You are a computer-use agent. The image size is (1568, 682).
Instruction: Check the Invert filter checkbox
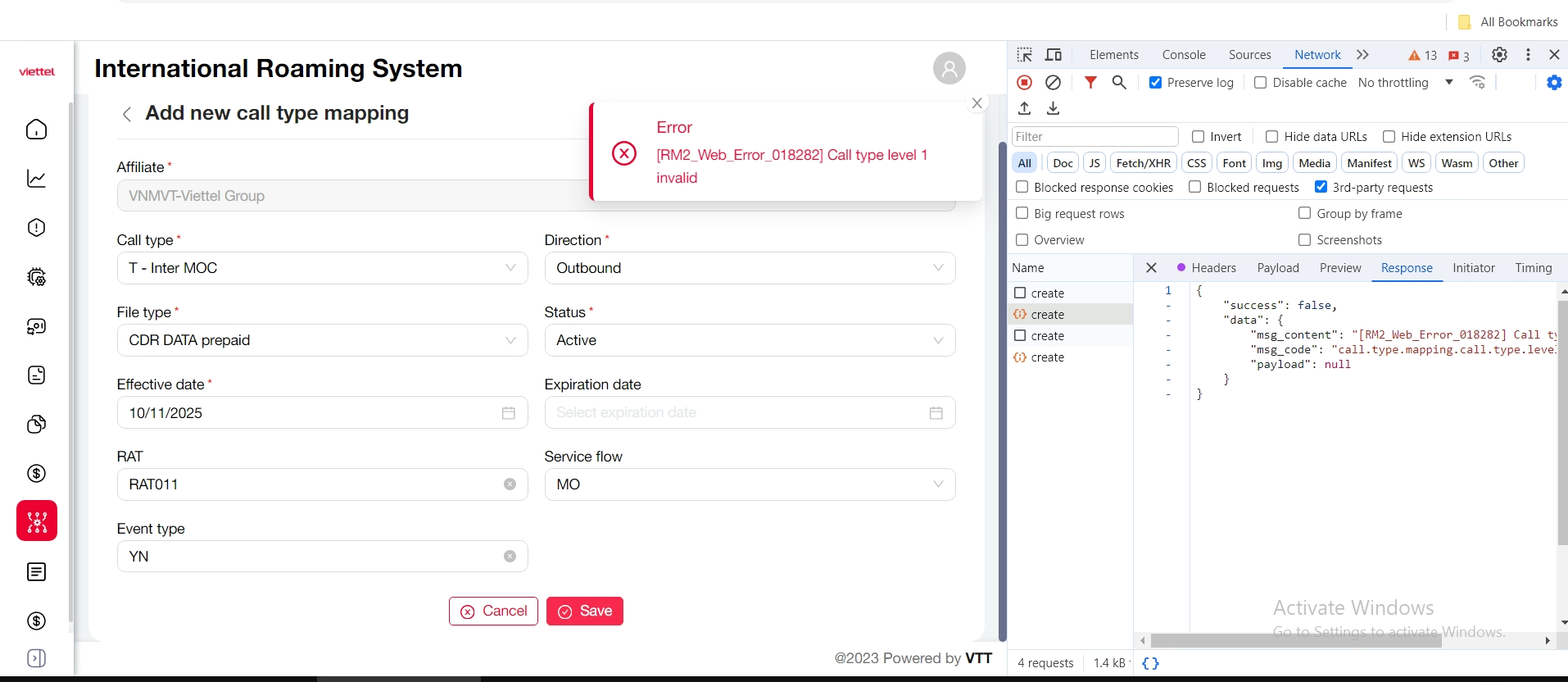(1199, 137)
